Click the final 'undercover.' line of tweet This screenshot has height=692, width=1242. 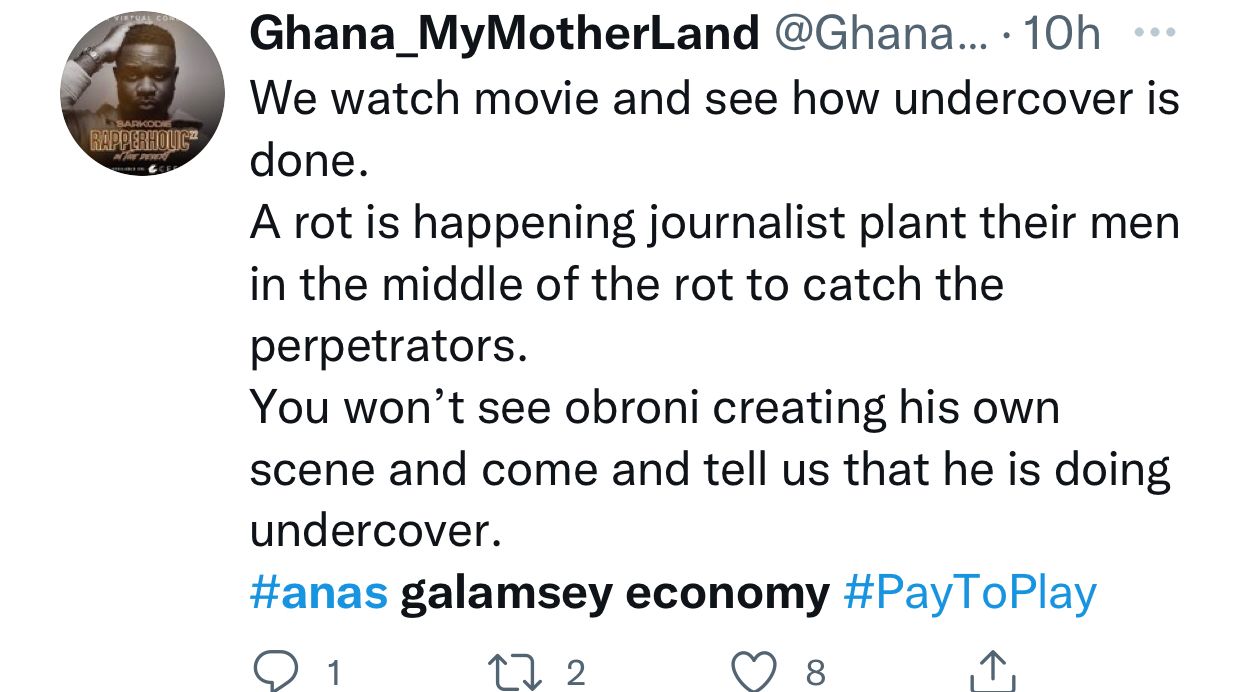(374, 532)
